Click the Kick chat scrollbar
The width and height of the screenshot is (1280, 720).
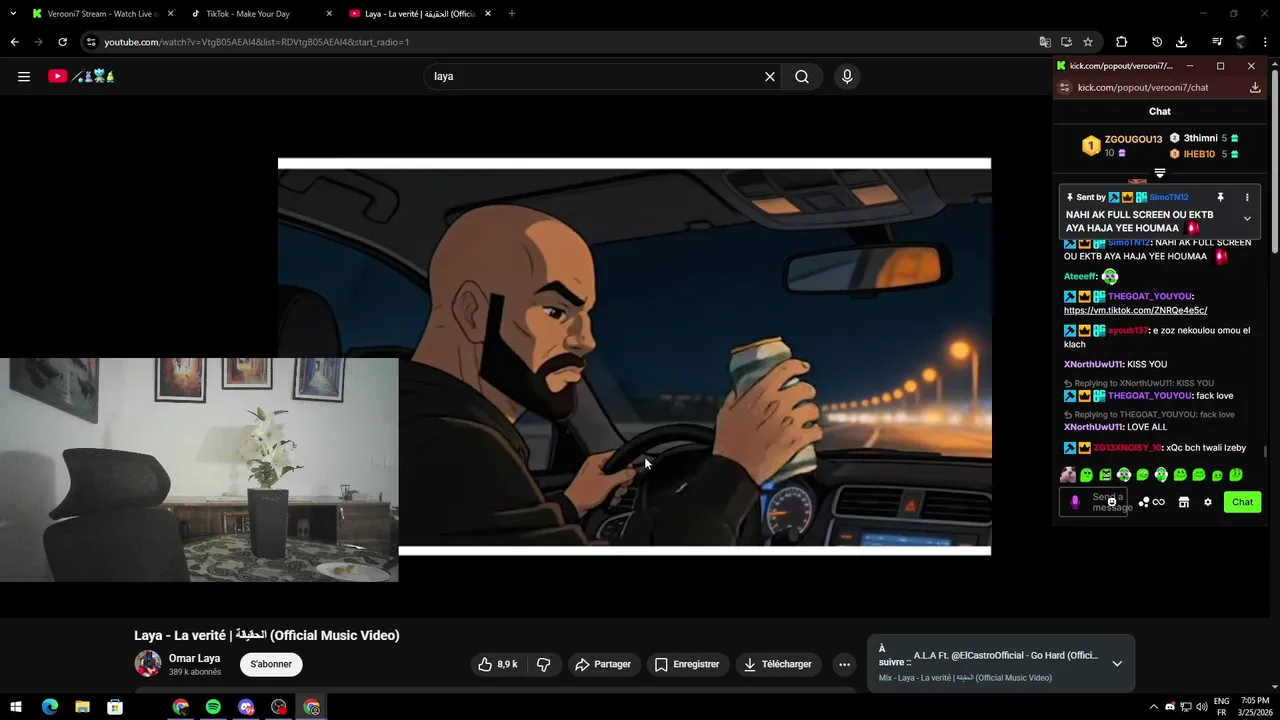click(1265, 453)
